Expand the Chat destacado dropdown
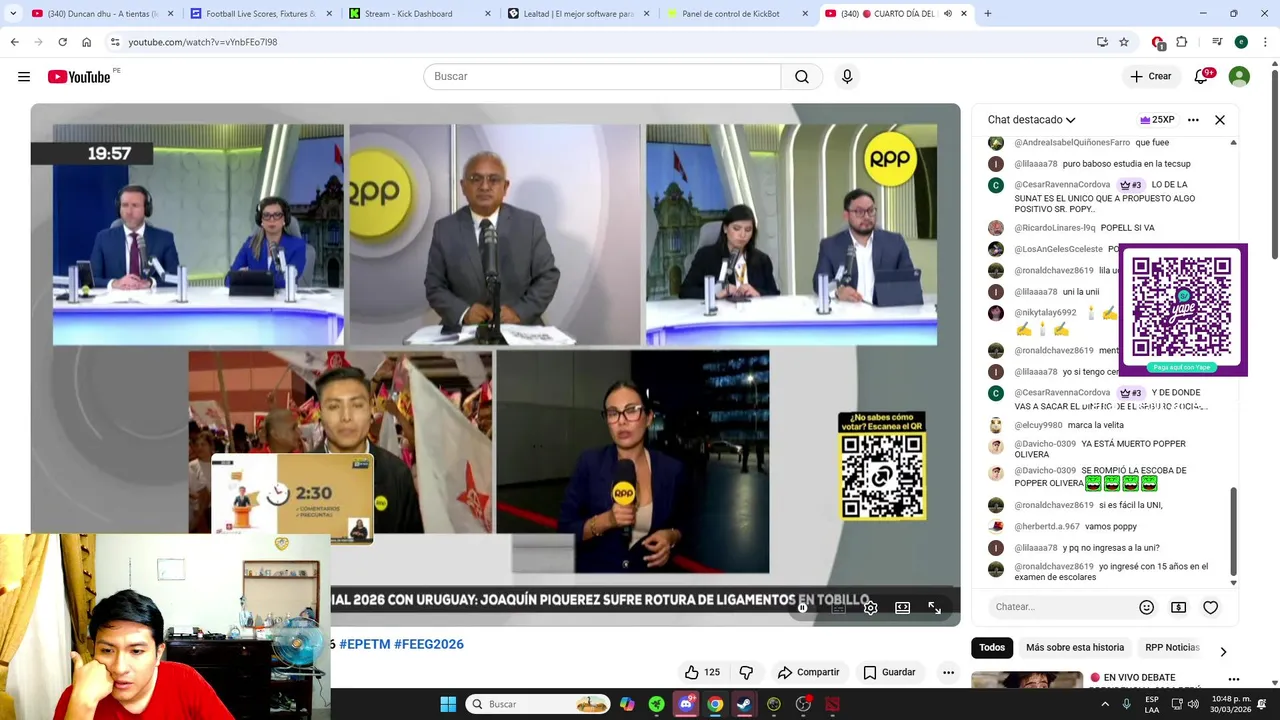This screenshot has height=720, width=1280. coord(1031,120)
